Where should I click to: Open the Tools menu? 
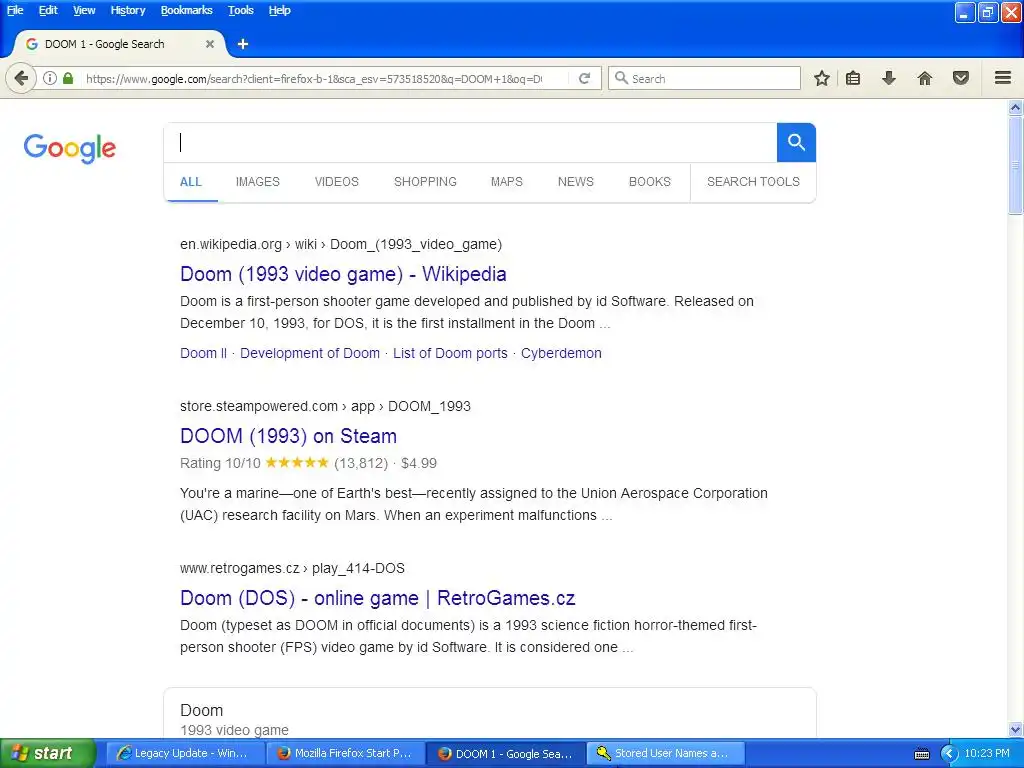click(x=240, y=10)
